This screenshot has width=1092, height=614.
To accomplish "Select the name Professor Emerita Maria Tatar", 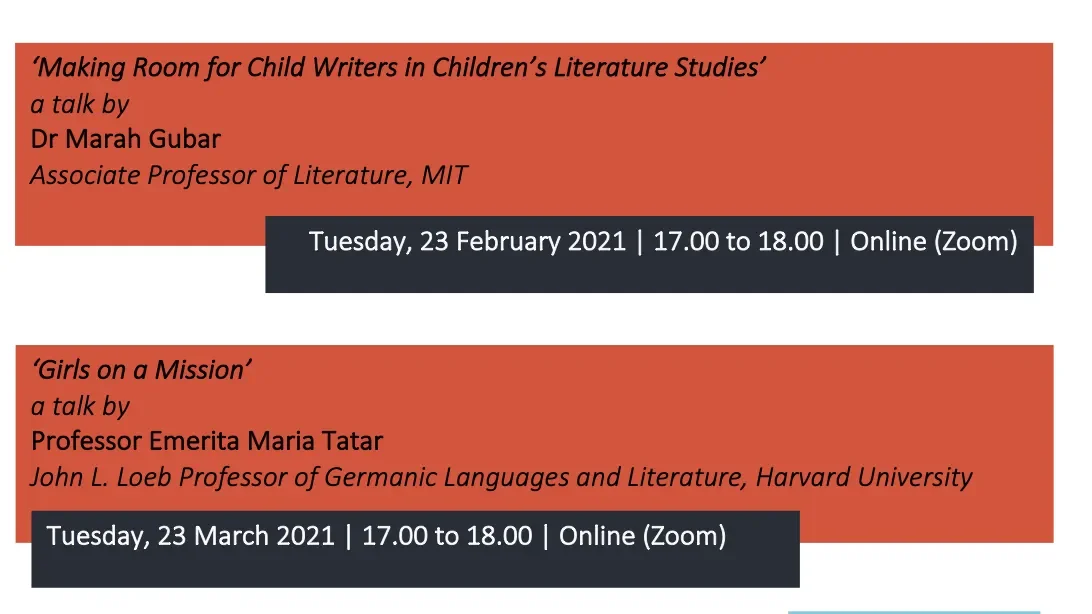I will point(207,441).
